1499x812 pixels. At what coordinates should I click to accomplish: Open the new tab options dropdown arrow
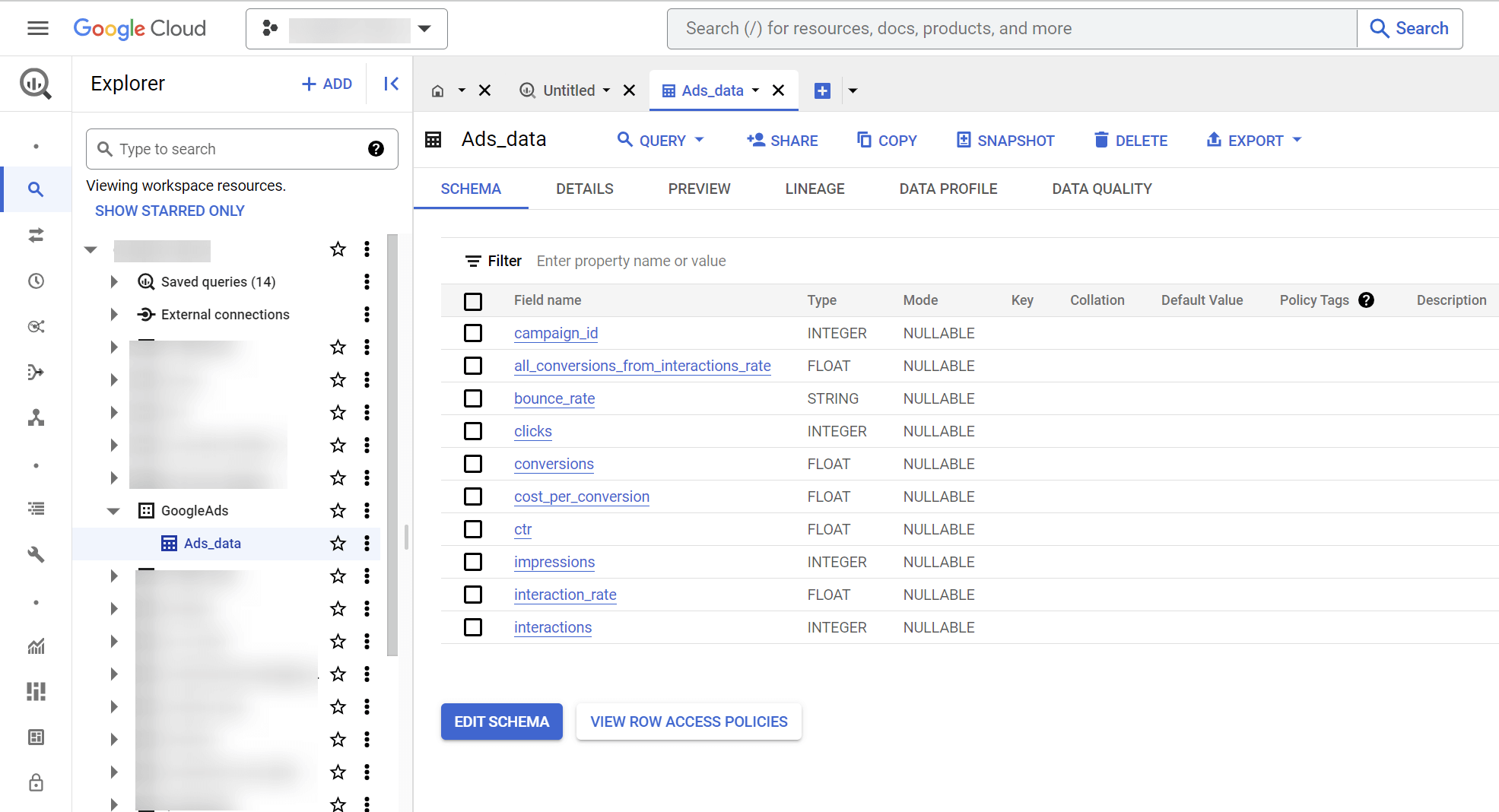853,90
